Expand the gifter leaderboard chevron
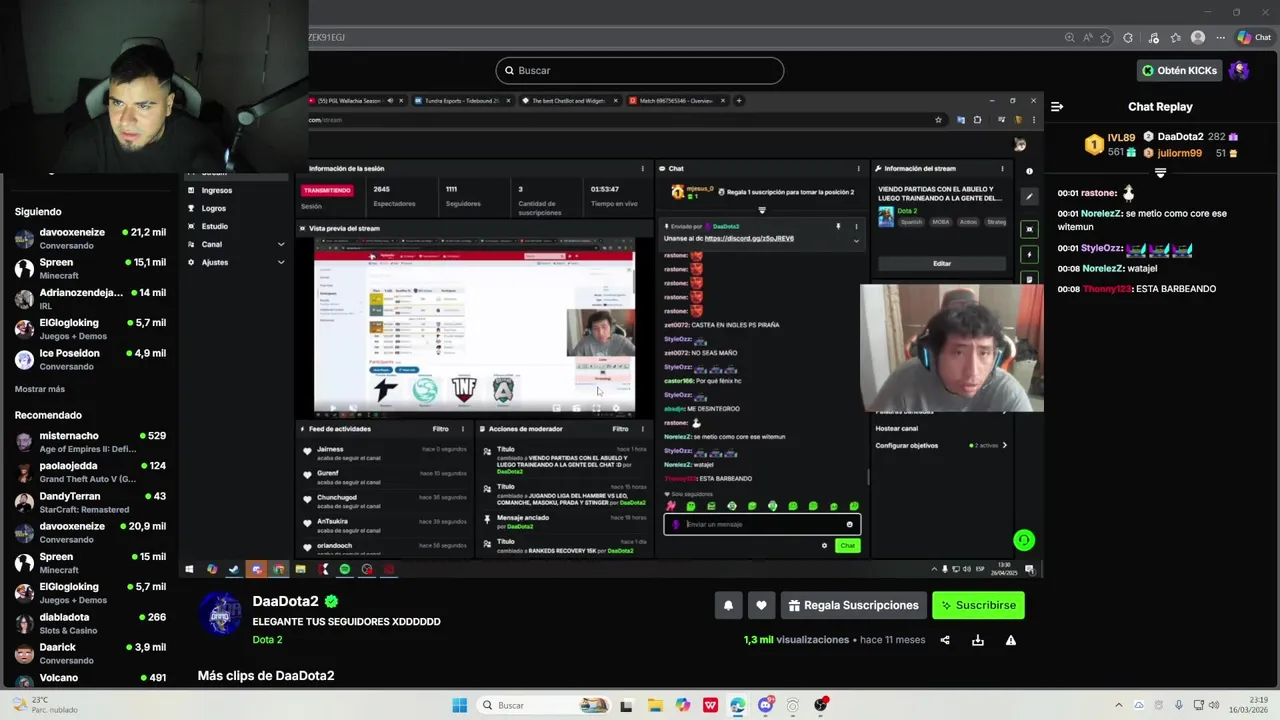Image resolution: width=1280 pixels, height=720 pixels. click(x=1160, y=173)
